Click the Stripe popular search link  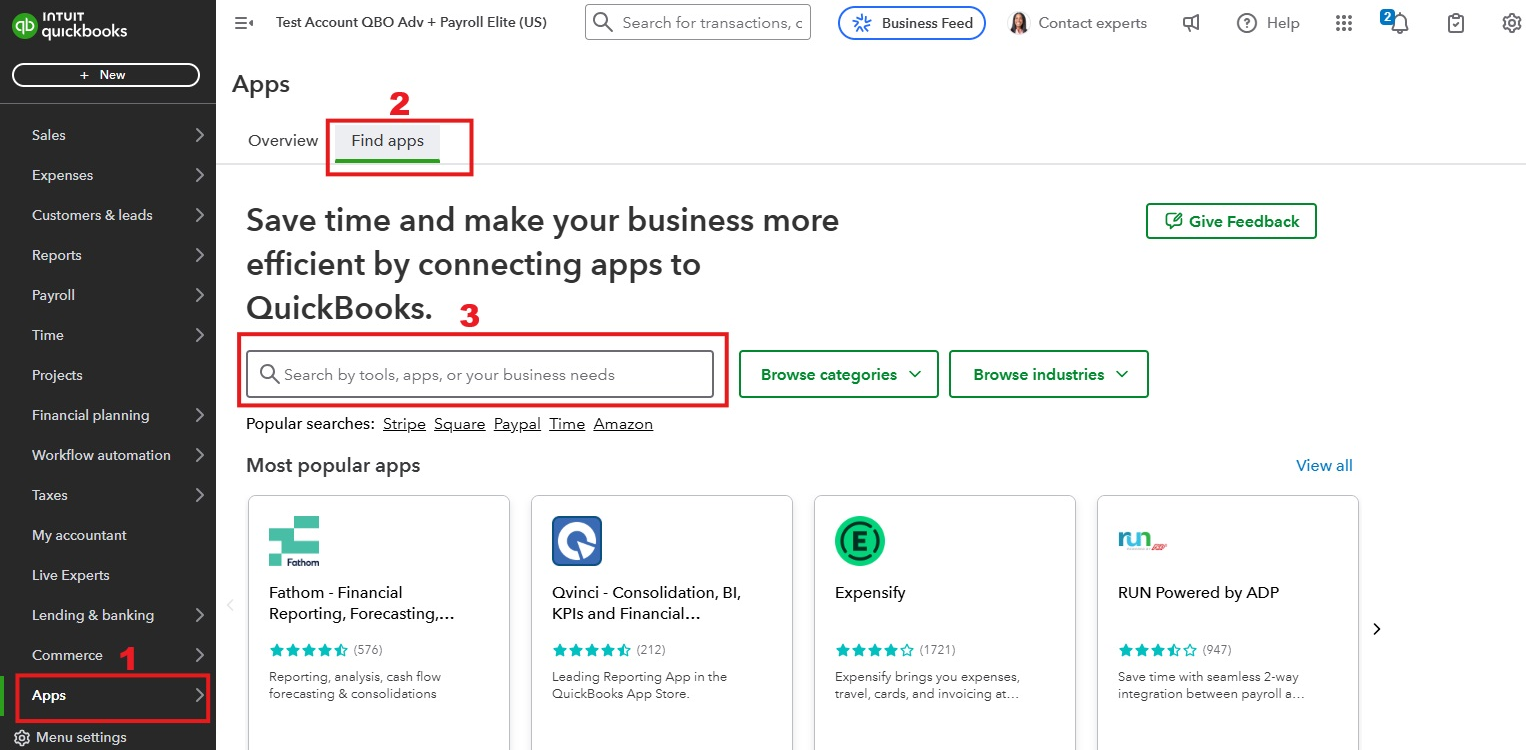click(404, 424)
